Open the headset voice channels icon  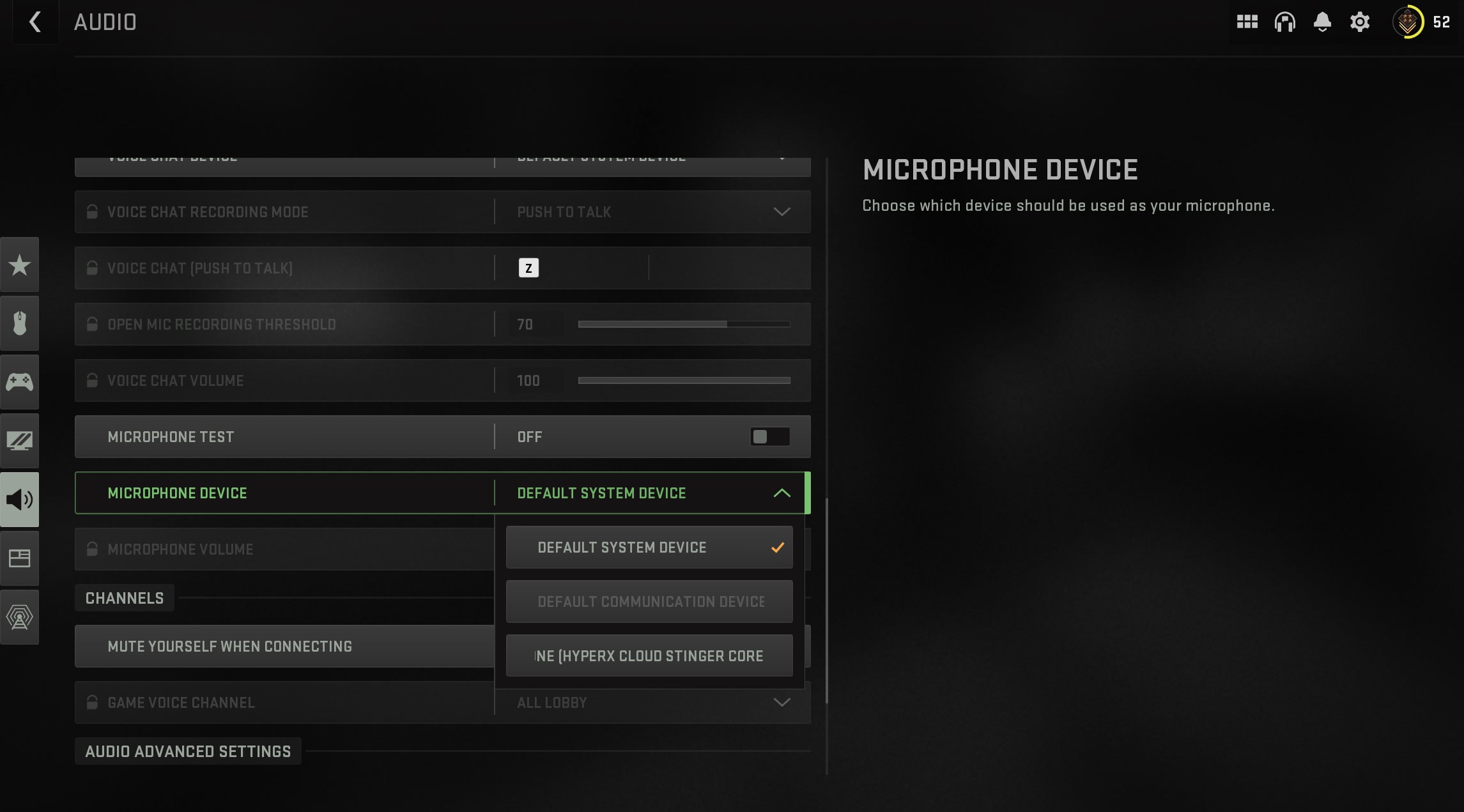click(x=1284, y=22)
